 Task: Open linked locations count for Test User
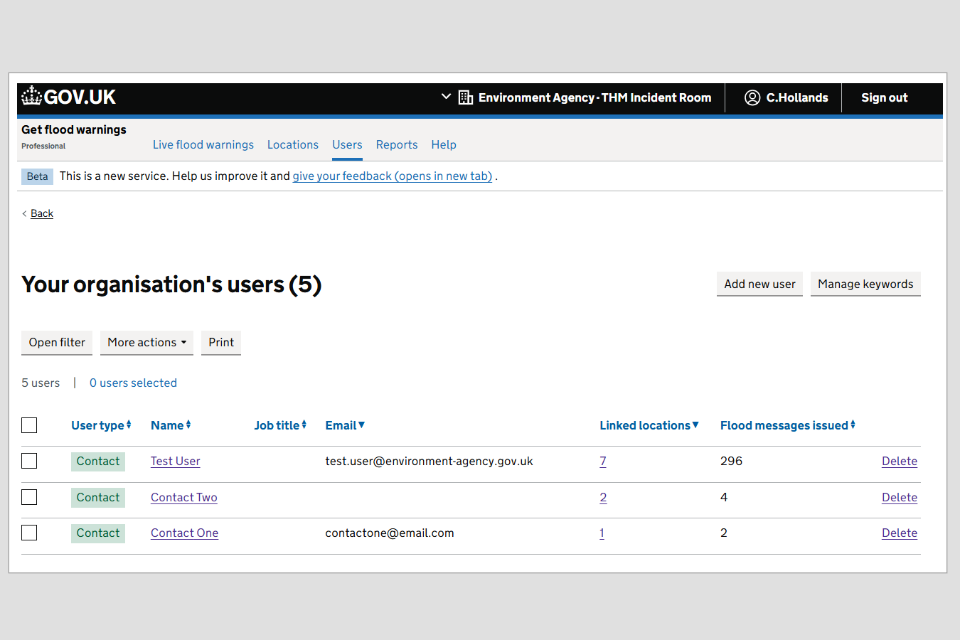(x=603, y=462)
